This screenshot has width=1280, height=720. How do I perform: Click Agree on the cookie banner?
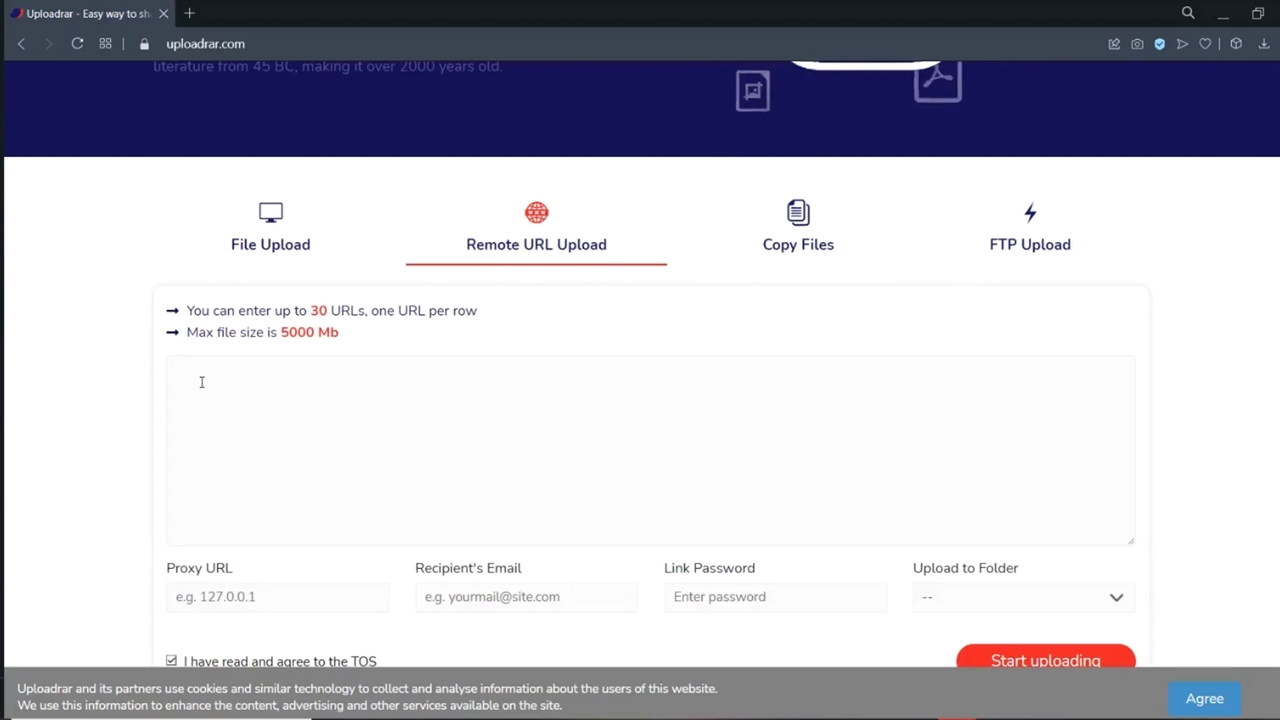pyautogui.click(x=1204, y=699)
